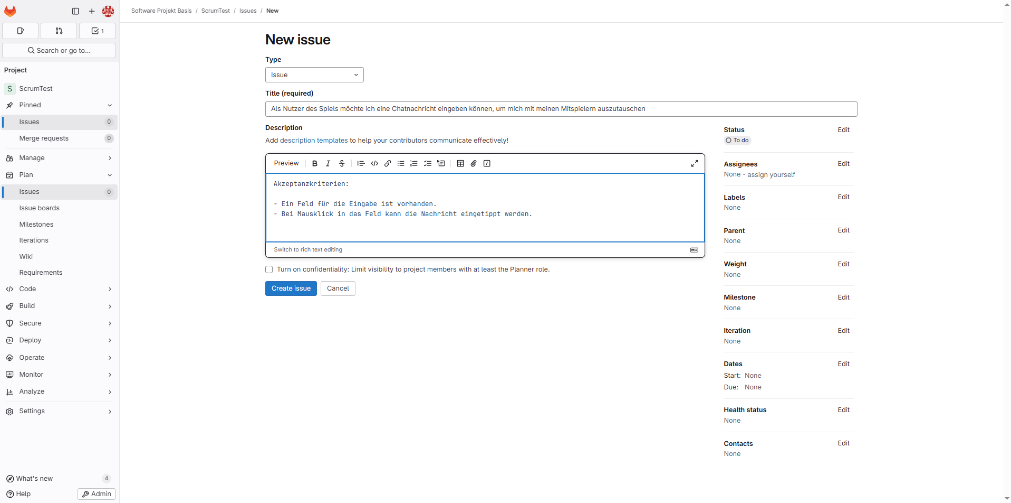1011x503 pixels.
Task: Open Issue boards in the Plan menu
Action: 39,208
